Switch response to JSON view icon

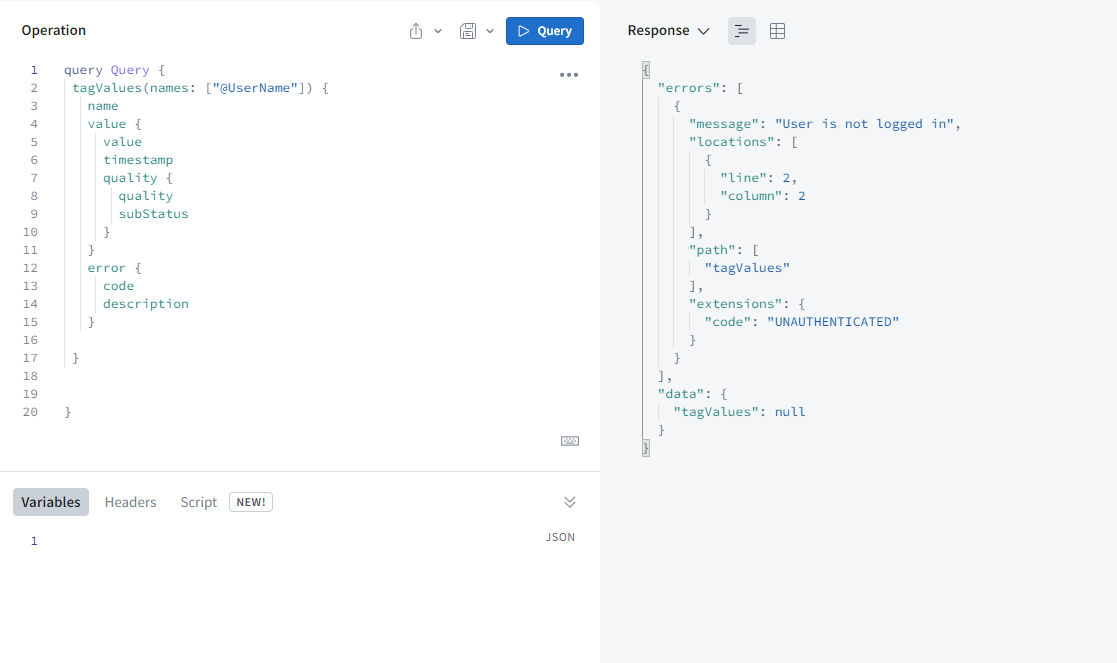pos(741,31)
